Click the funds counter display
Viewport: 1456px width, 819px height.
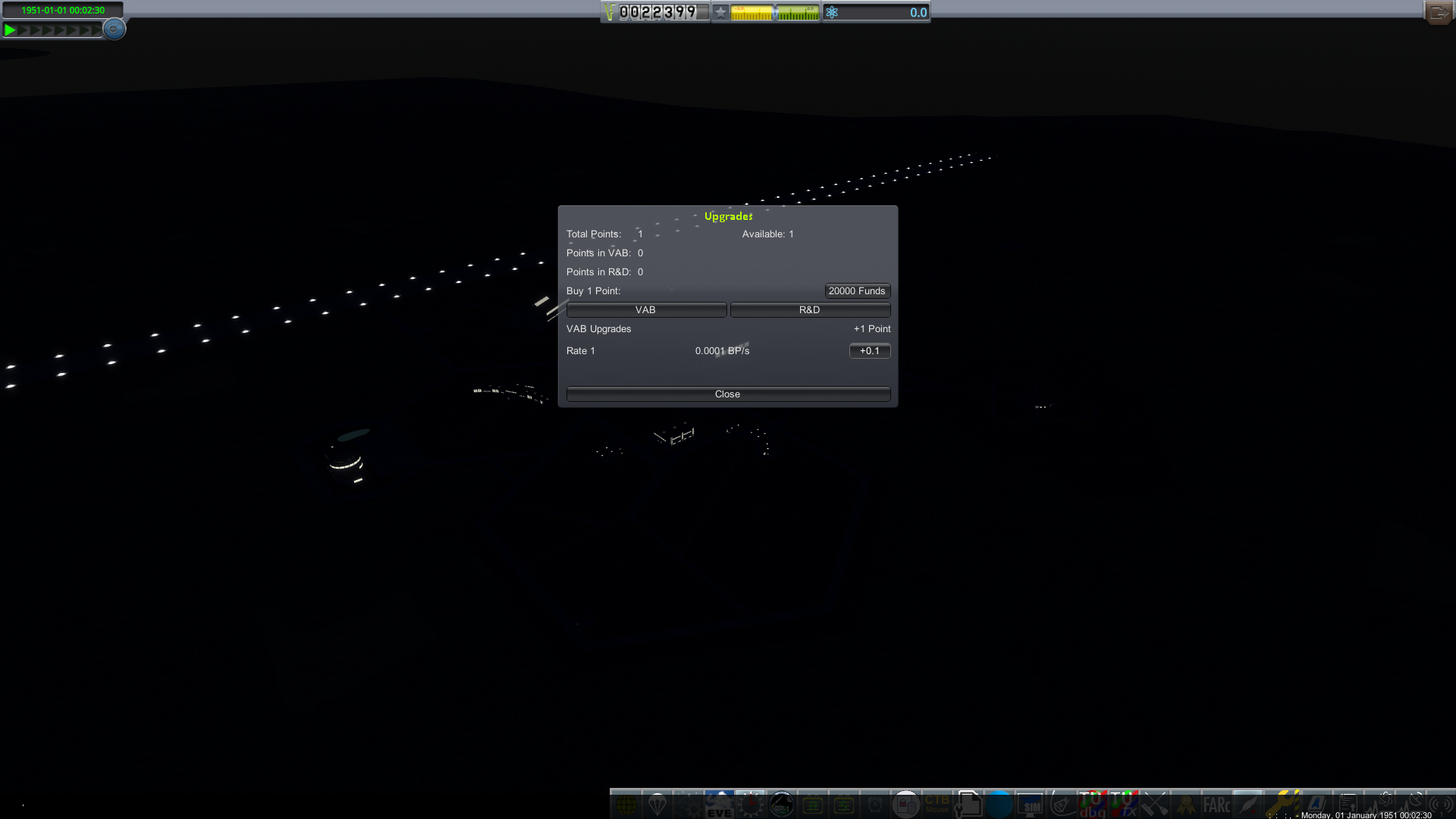coord(657,12)
